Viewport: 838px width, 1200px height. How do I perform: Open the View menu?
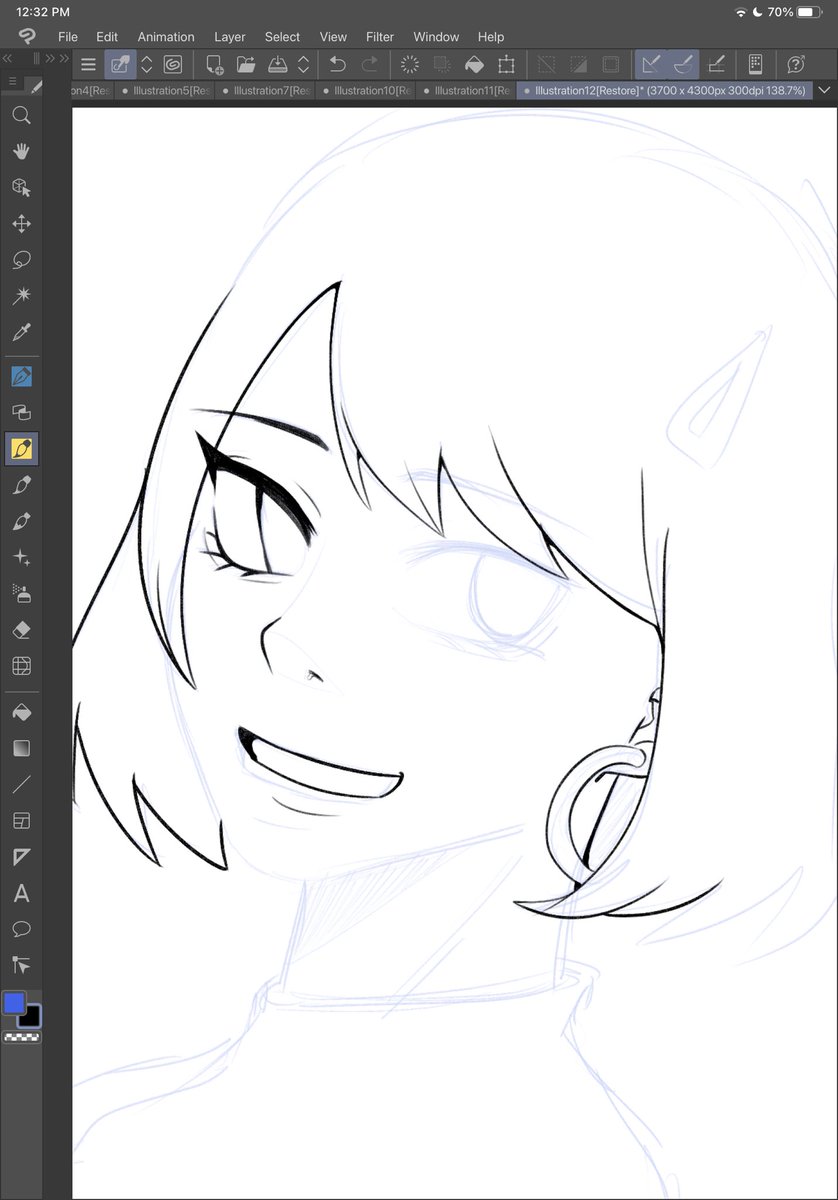click(x=333, y=37)
